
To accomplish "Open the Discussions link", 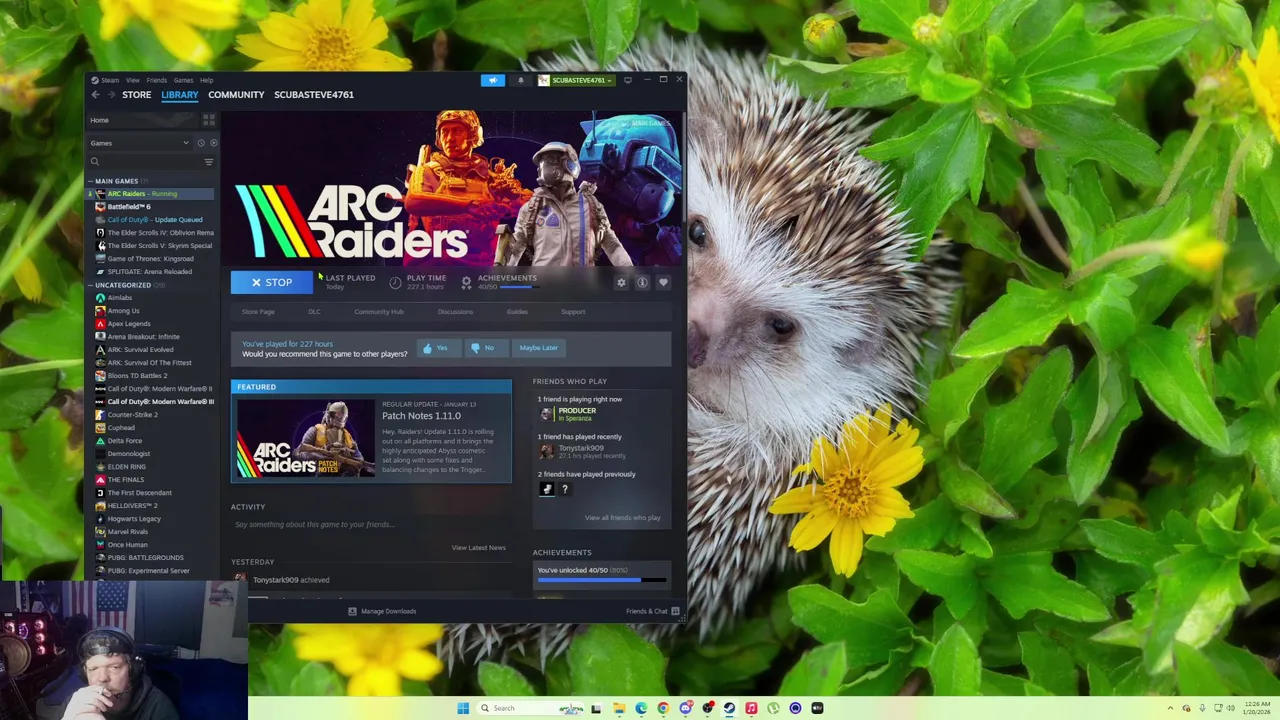I will click(x=455, y=312).
